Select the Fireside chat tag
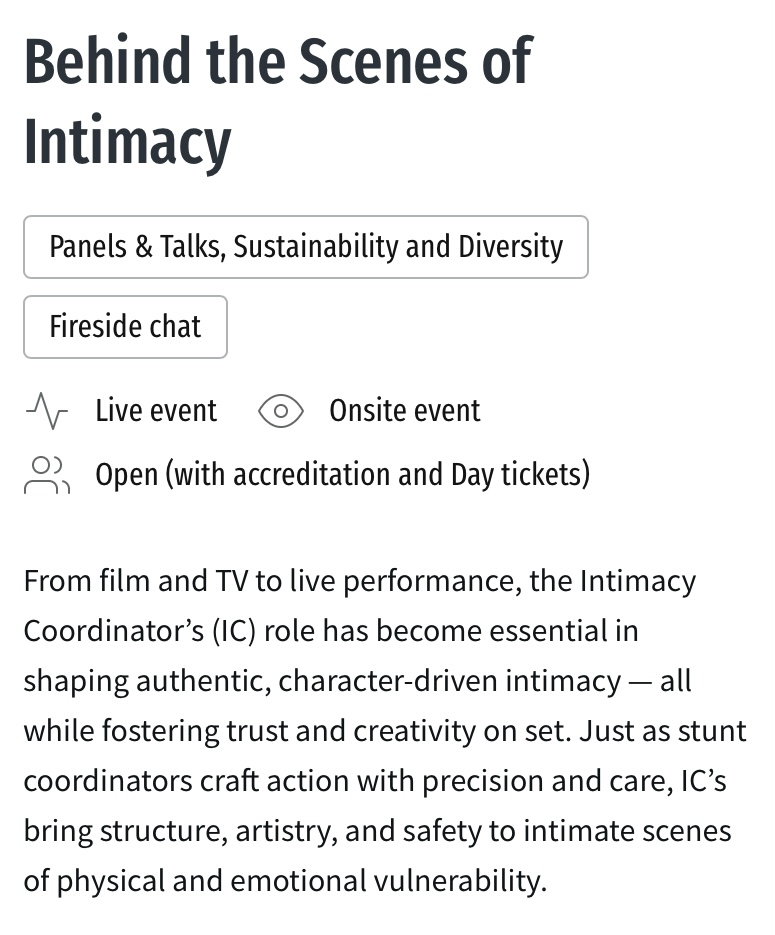 pyautogui.click(x=125, y=327)
